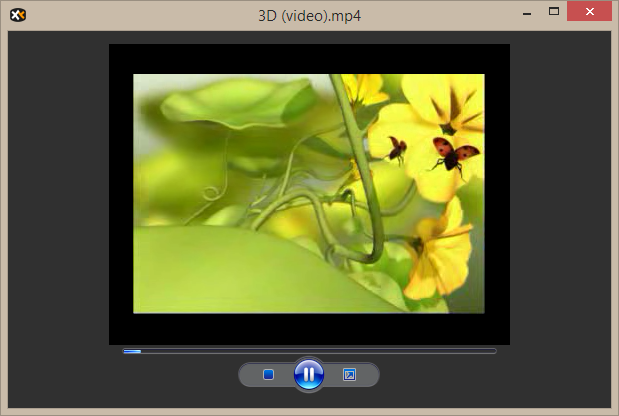
Task: Click the control bar between stop and pause
Action: click(x=285, y=374)
